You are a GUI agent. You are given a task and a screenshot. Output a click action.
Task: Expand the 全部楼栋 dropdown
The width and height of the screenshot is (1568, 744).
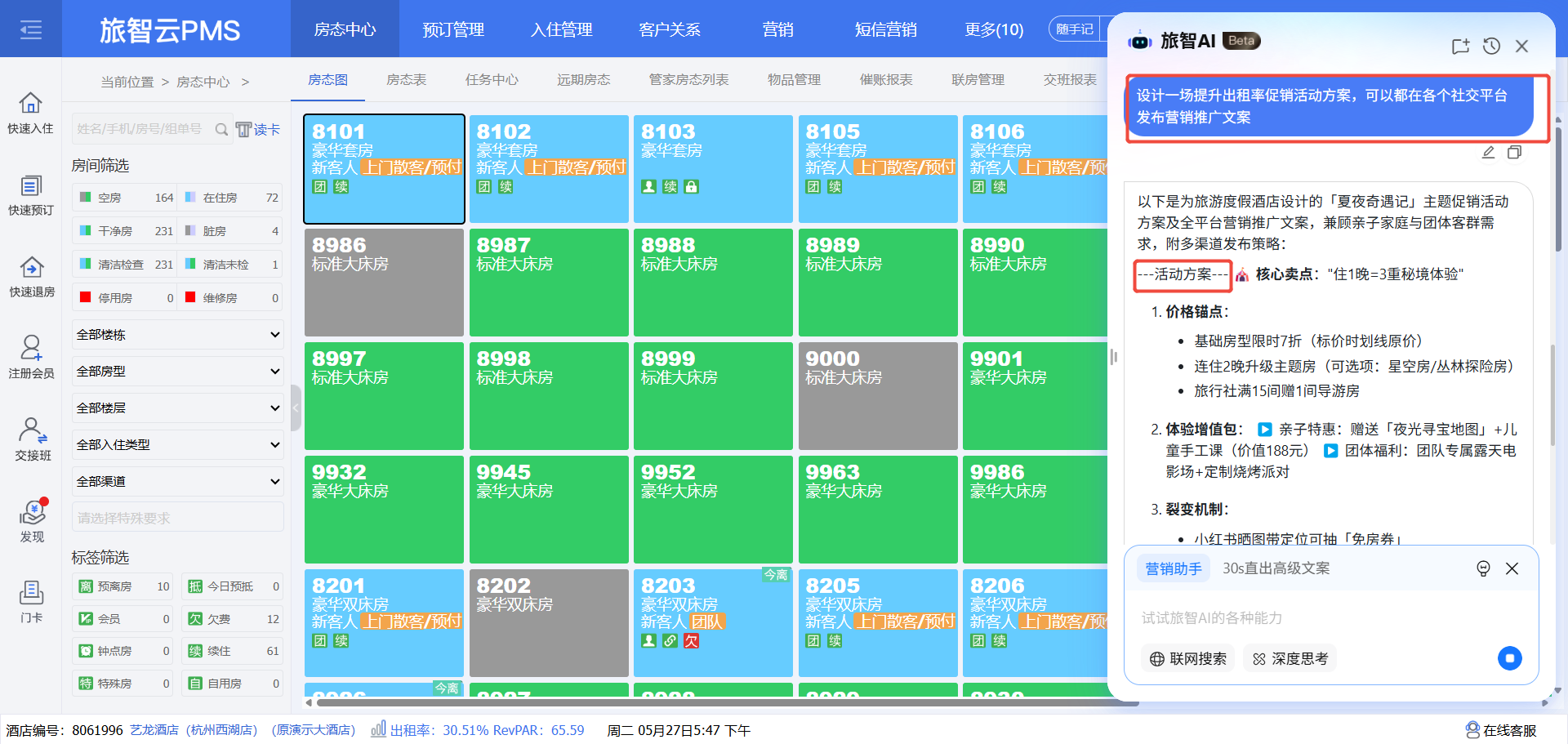click(178, 335)
